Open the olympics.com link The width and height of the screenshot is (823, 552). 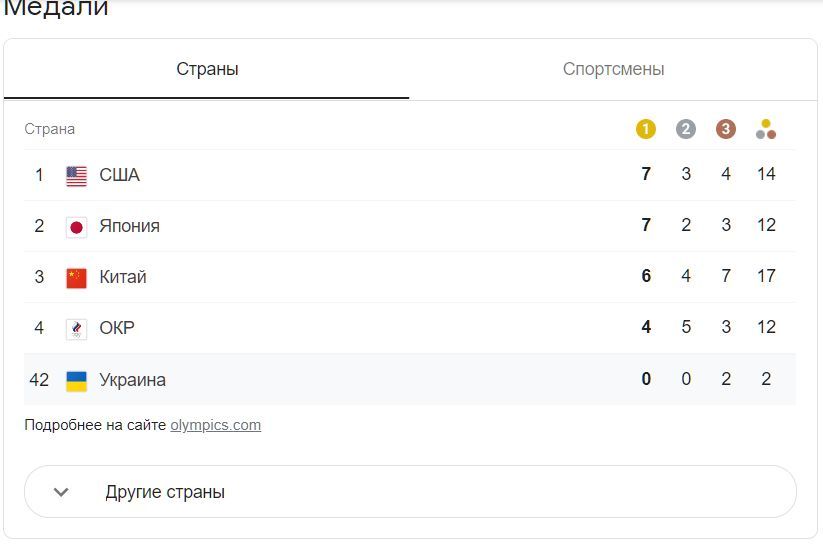pos(215,425)
